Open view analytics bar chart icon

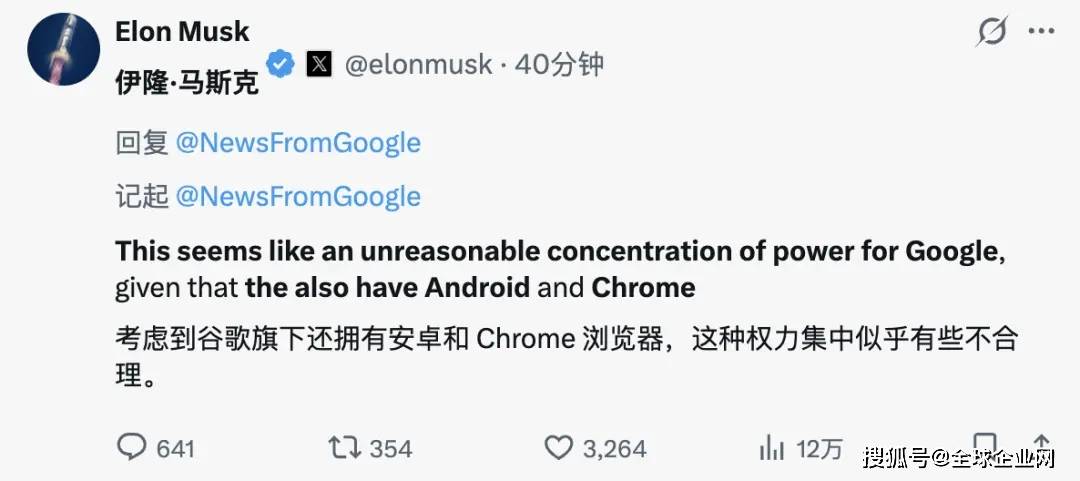pos(772,447)
